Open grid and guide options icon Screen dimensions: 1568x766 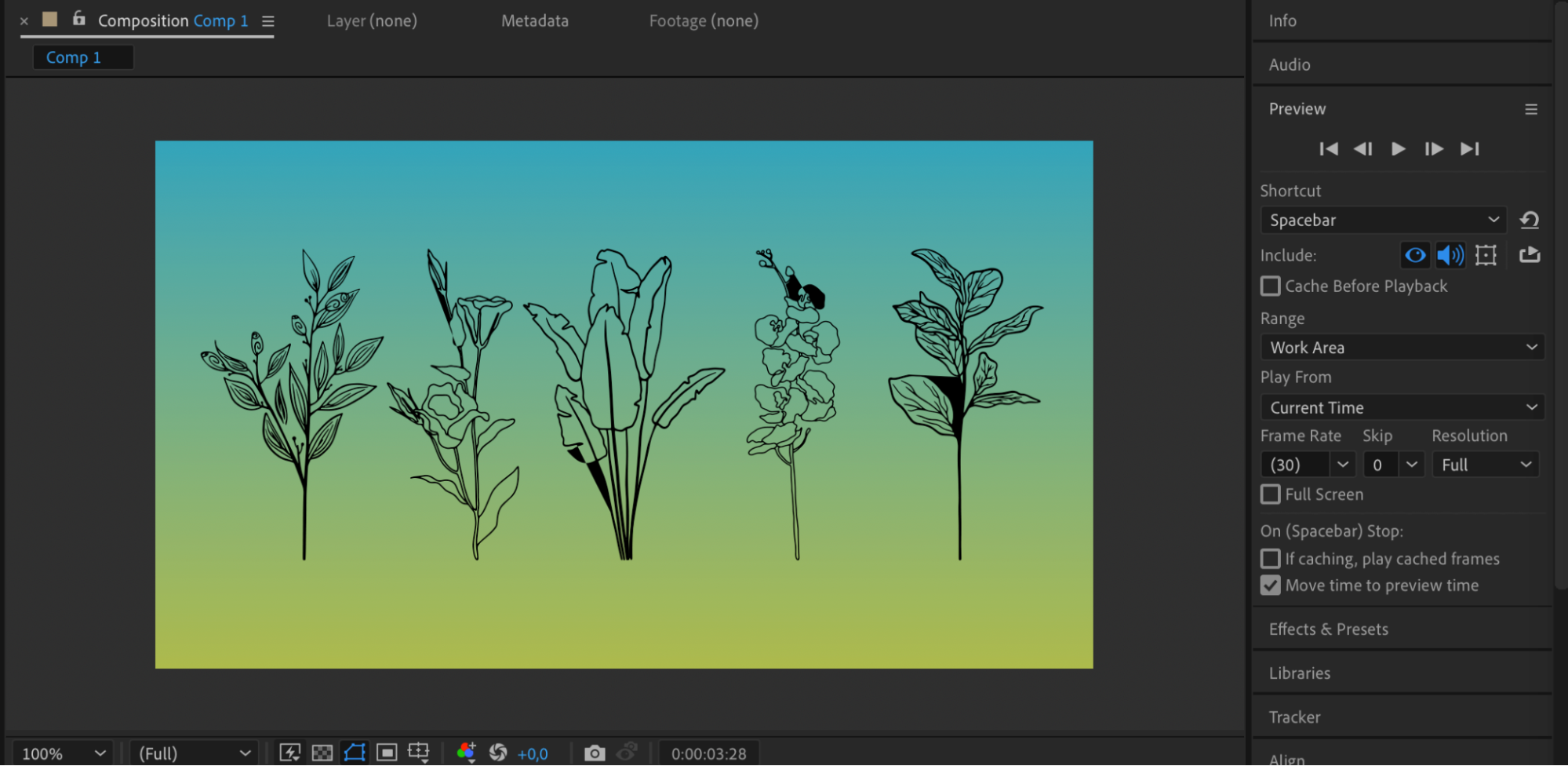[x=419, y=753]
